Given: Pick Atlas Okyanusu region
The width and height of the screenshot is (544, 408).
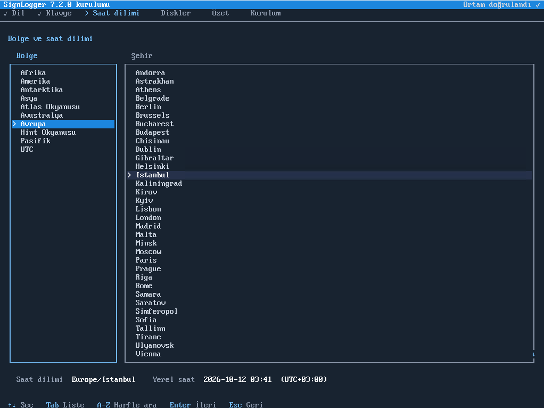Looking at the screenshot, I should coord(63,107).
